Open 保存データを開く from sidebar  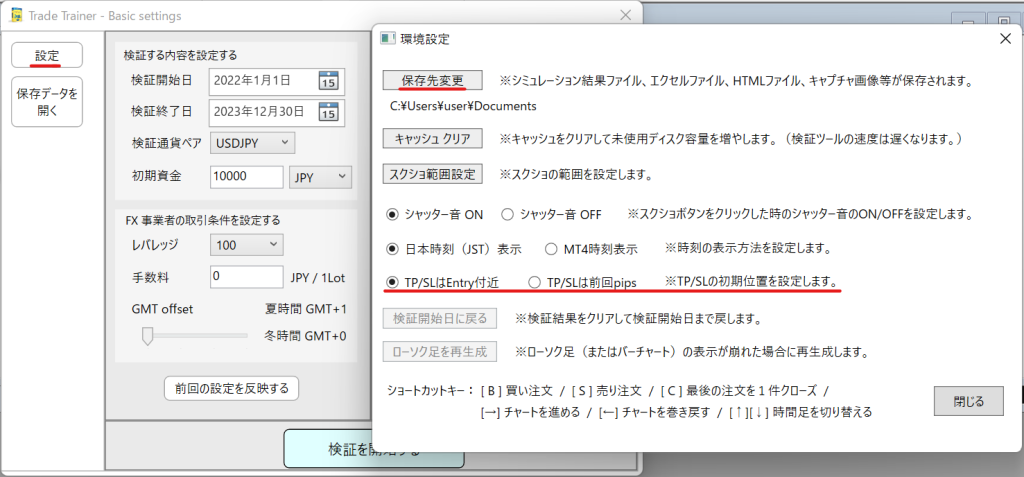[47, 102]
